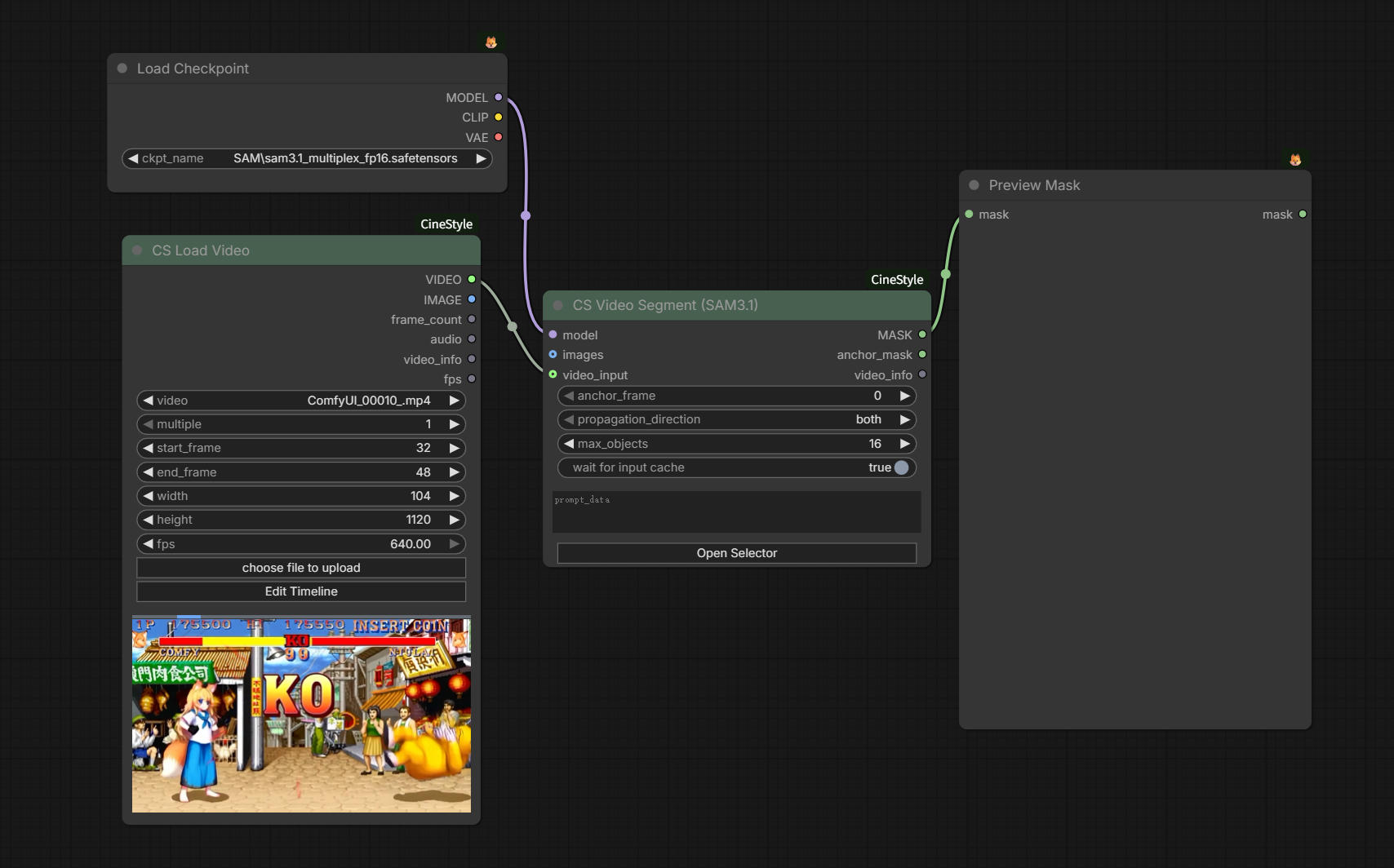This screenshot has height=868, width=1394.
Task: Click the VAE output socket
Action: coord(499,137)
